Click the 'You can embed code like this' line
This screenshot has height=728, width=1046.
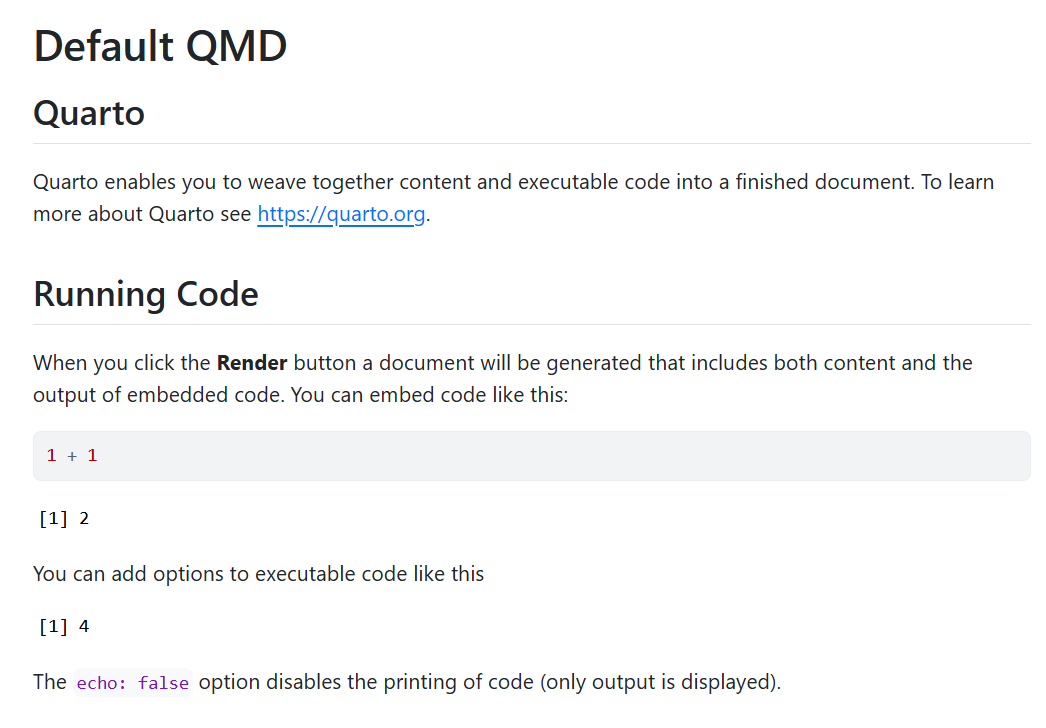430,395
